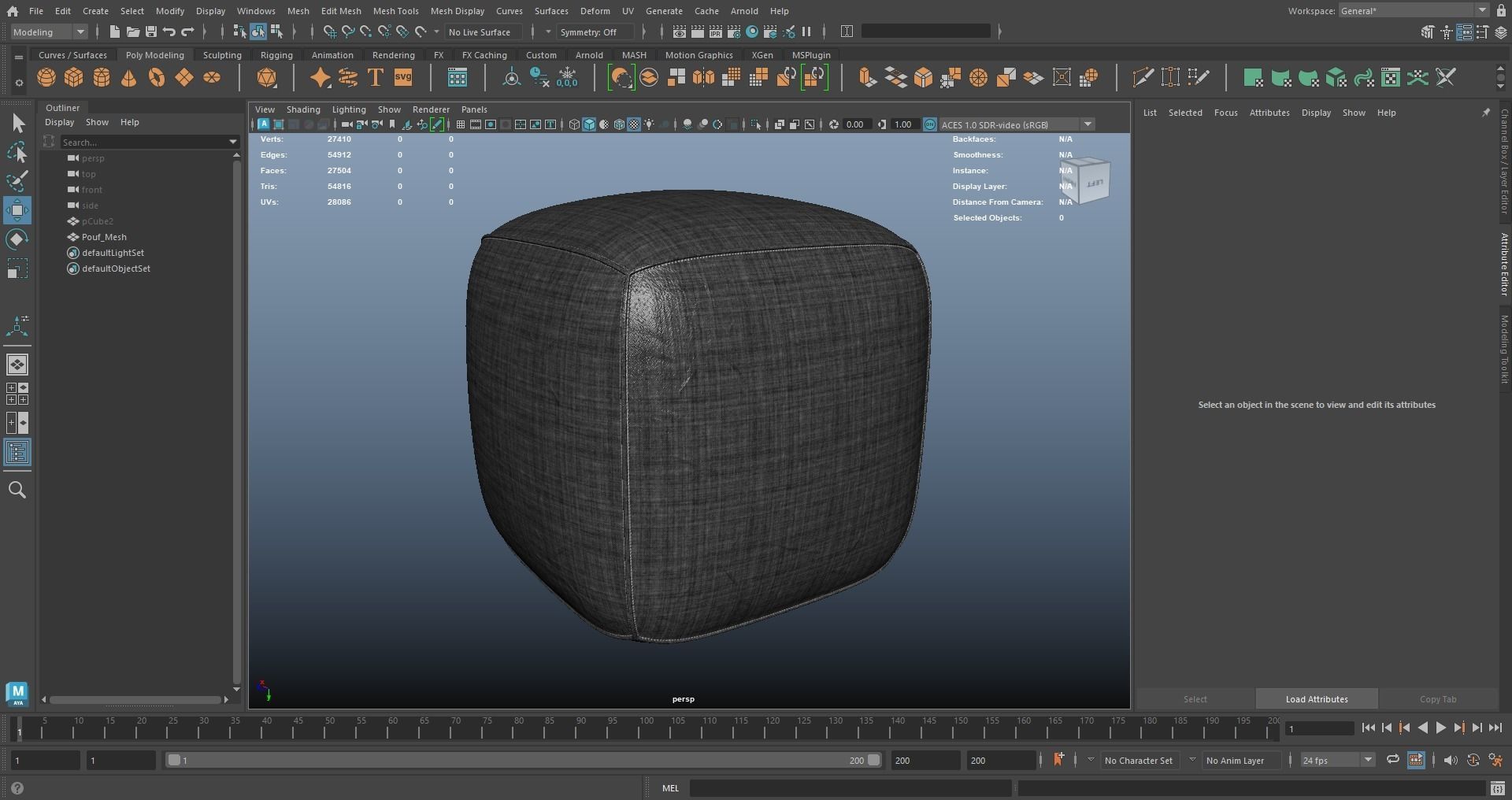Open the Script Editor icon
Screen dimensions: 1512x800
tap(1498, 787)
